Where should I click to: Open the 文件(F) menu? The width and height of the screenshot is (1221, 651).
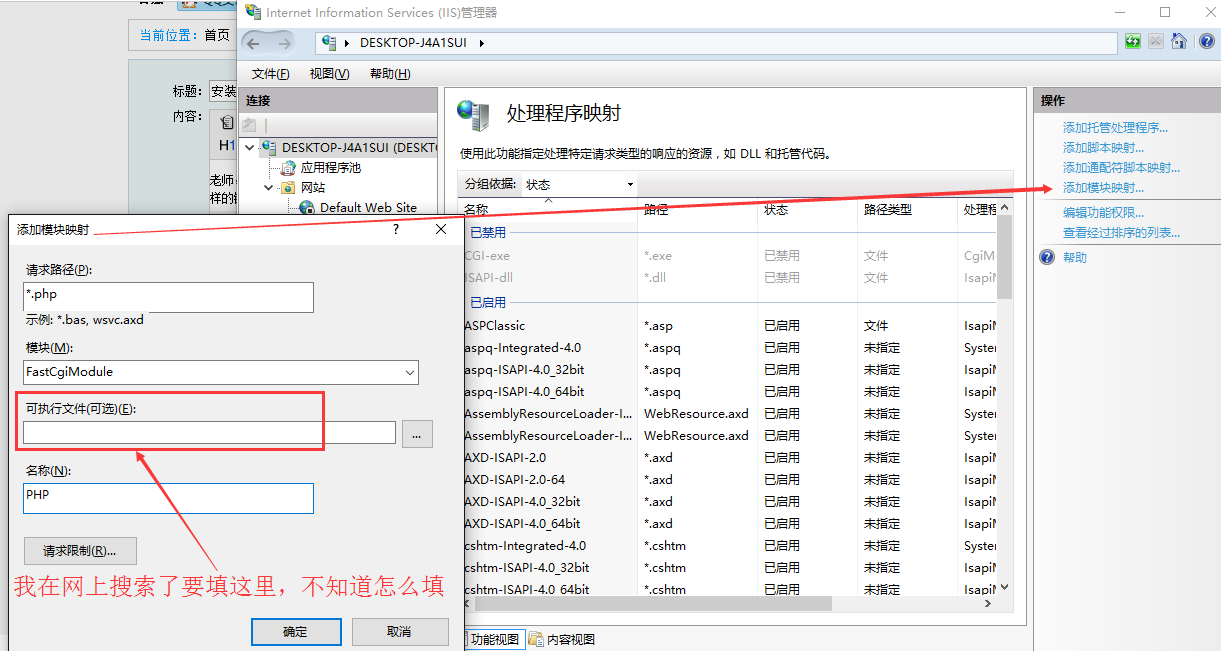point(270,74)
